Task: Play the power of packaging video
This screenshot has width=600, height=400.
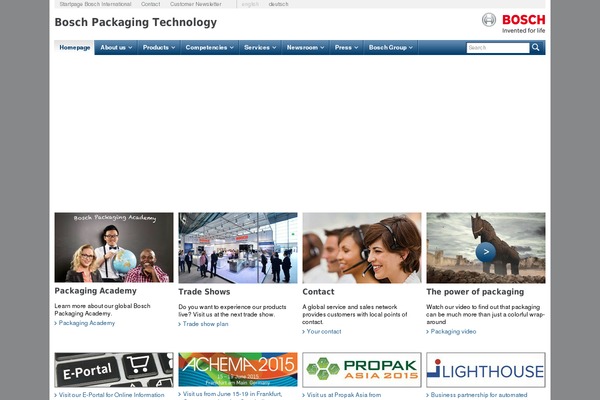Action: click(x=486, y=252)
